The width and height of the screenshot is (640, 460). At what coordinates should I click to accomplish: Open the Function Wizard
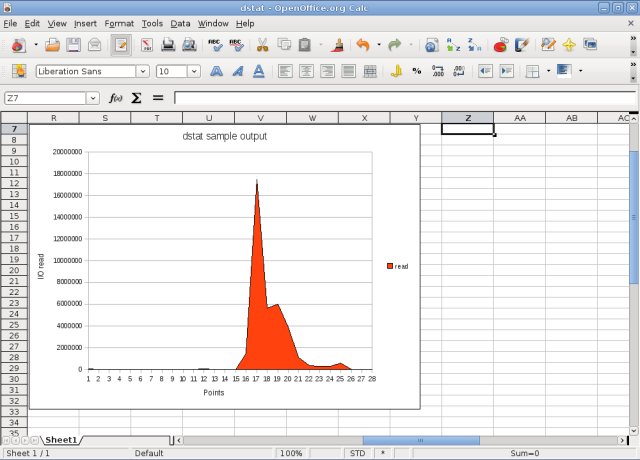click(116, 98)
